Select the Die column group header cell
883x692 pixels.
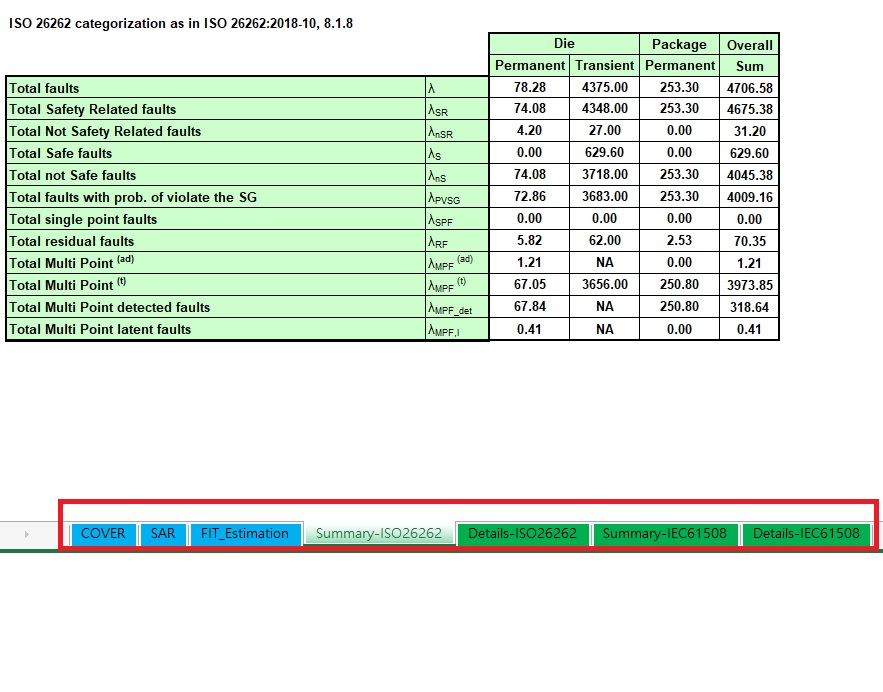click(564, 44)
